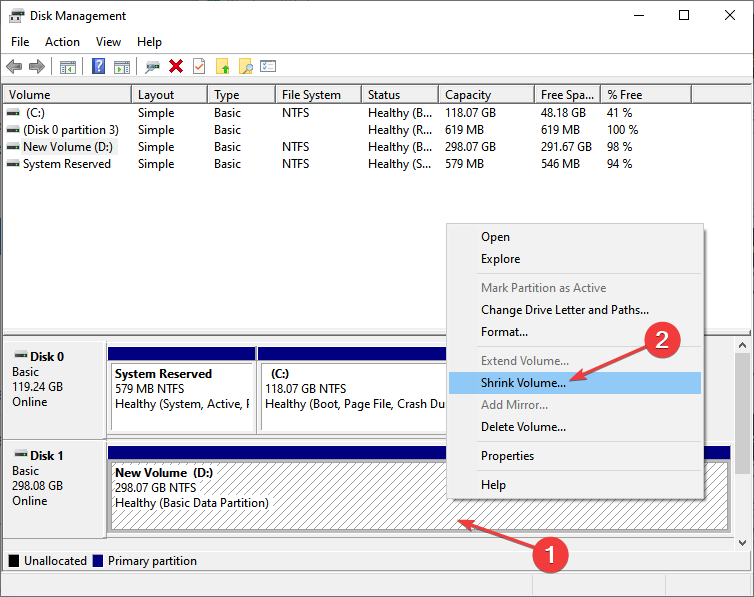Screen dimensions: 754x597
Task: Click the Disk 1 drive icon in graphical view
Action: click(x=21, y=454)
